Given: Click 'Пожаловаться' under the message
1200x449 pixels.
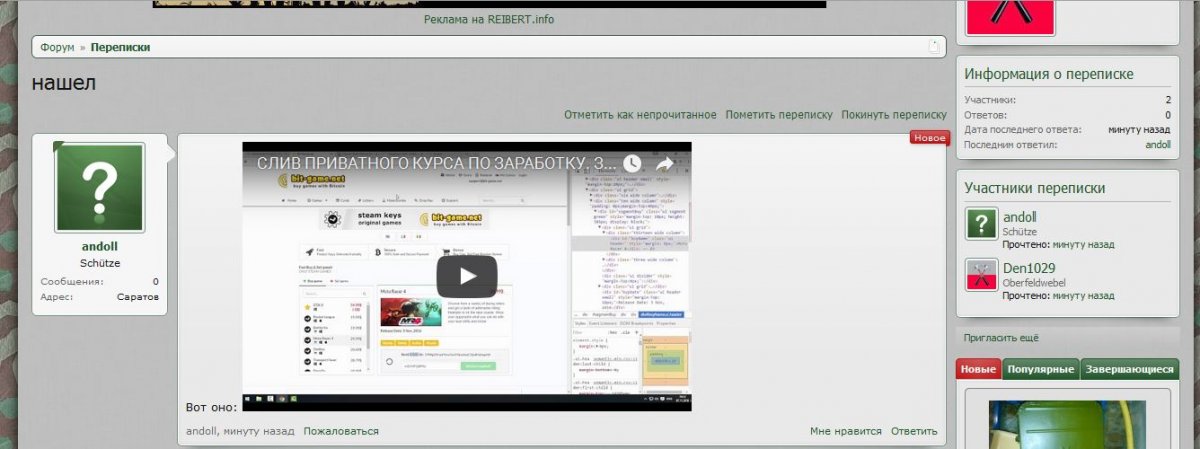Looking at the screenshot, I should click(341, 431).
